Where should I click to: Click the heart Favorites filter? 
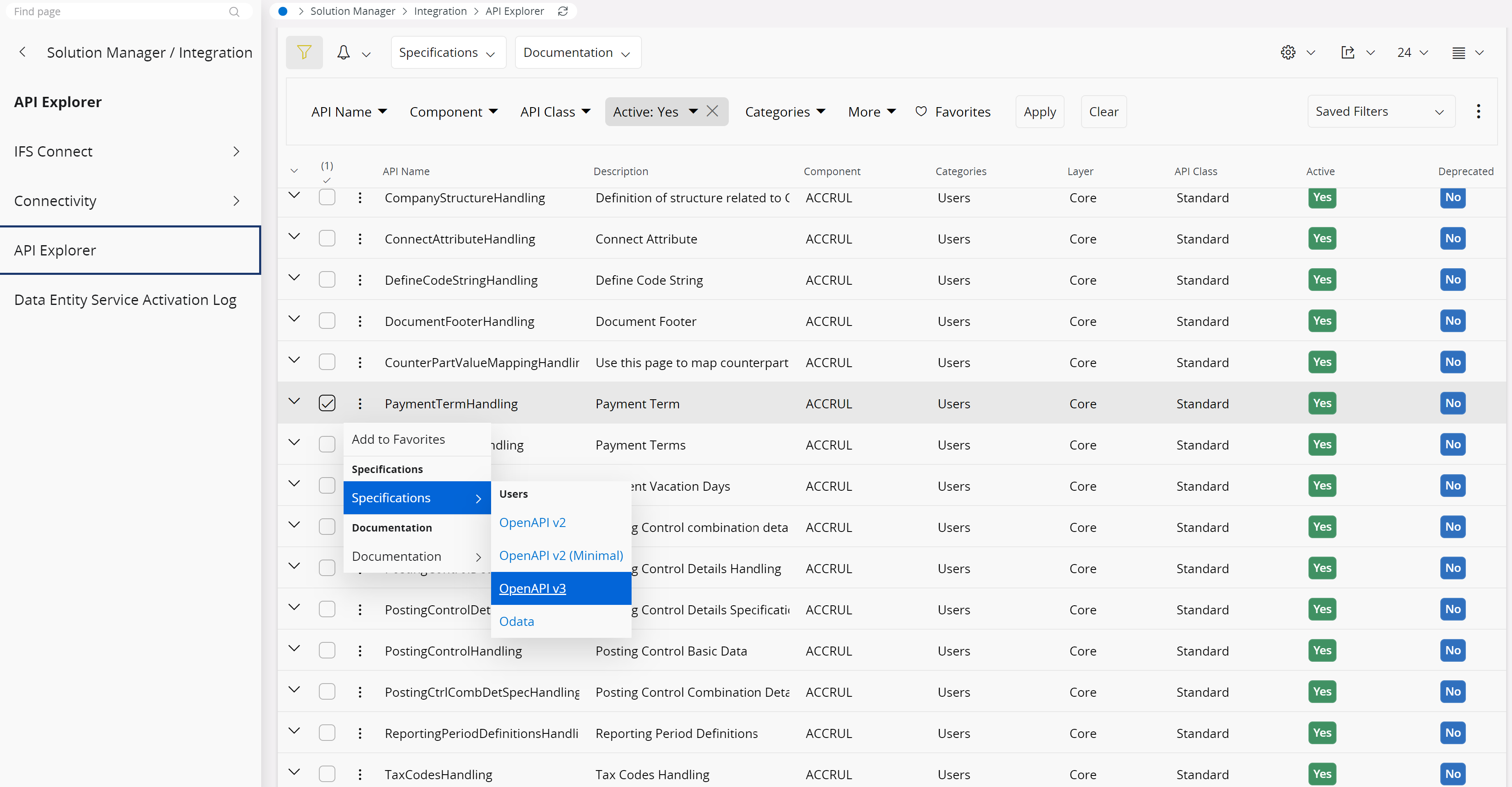tap(953, 112)
